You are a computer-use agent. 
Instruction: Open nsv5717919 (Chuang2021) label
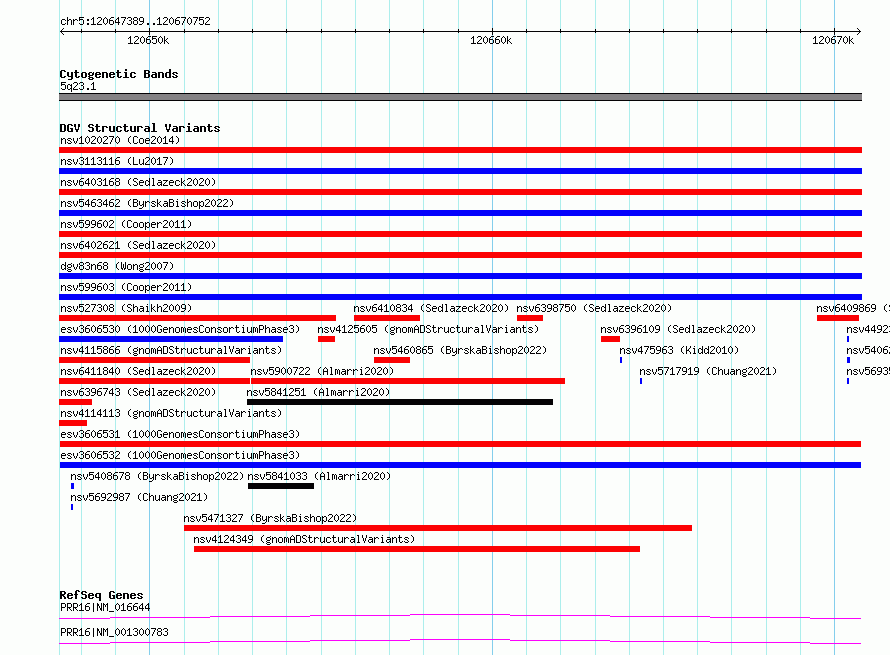(x=708, y=371)
